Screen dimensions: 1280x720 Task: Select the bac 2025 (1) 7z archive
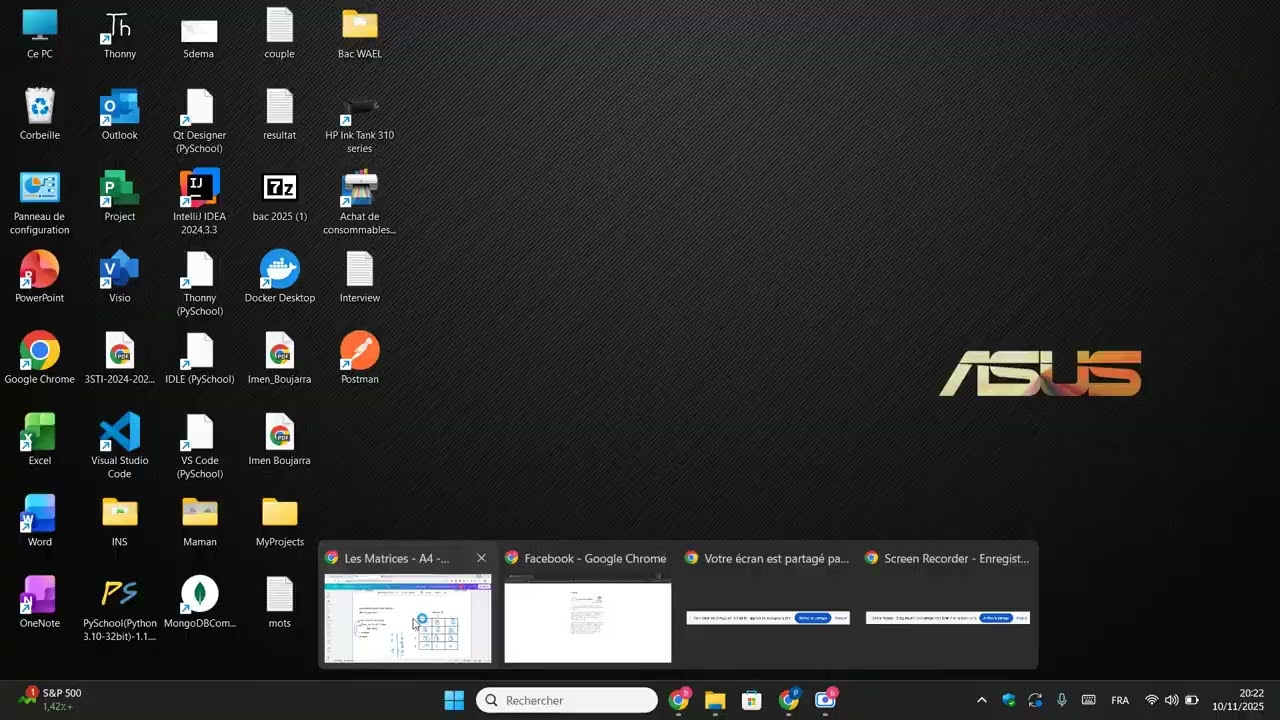point(280,196)
